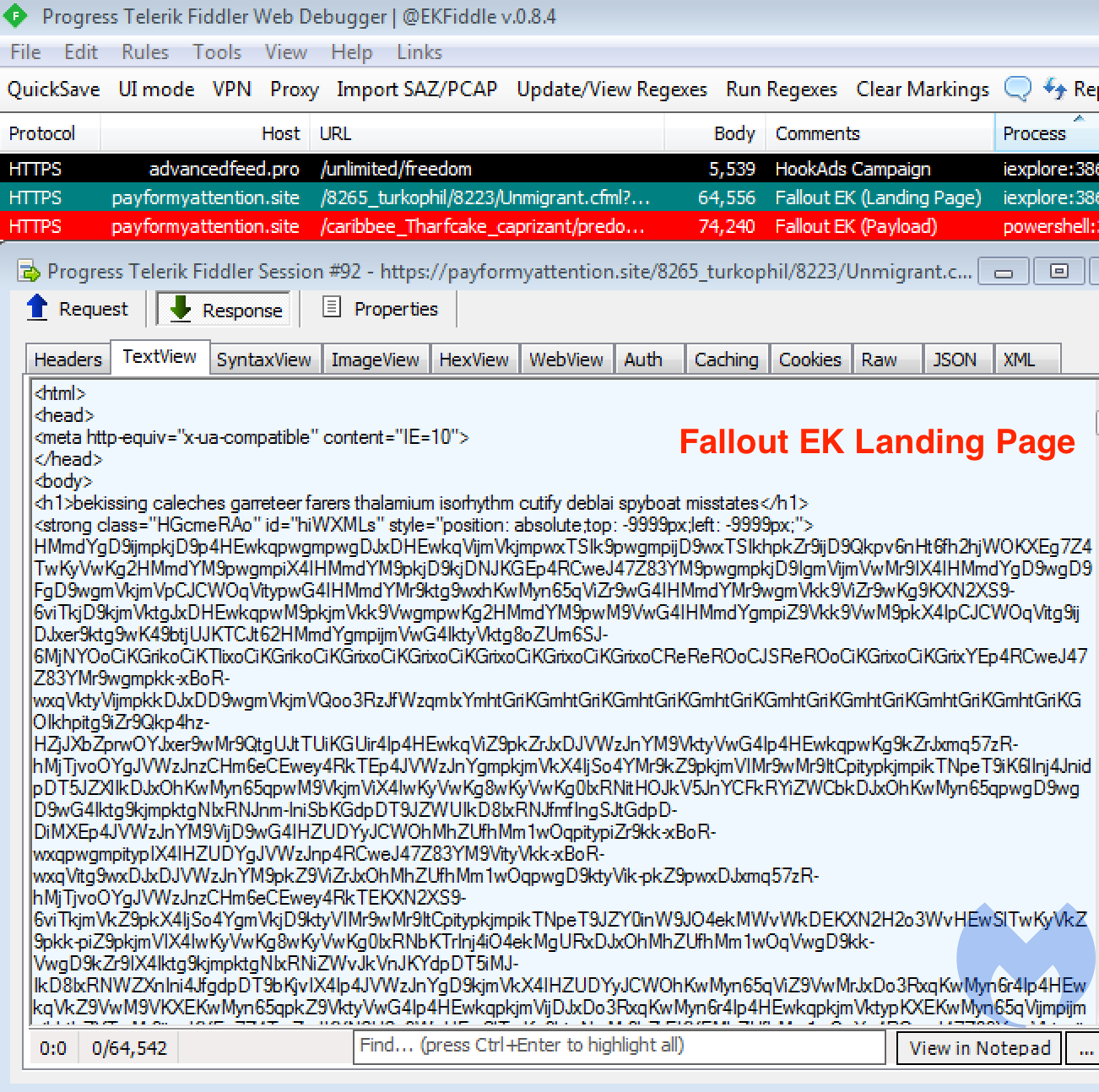Click the green Fiddler logo in title bar

point(15,16)
